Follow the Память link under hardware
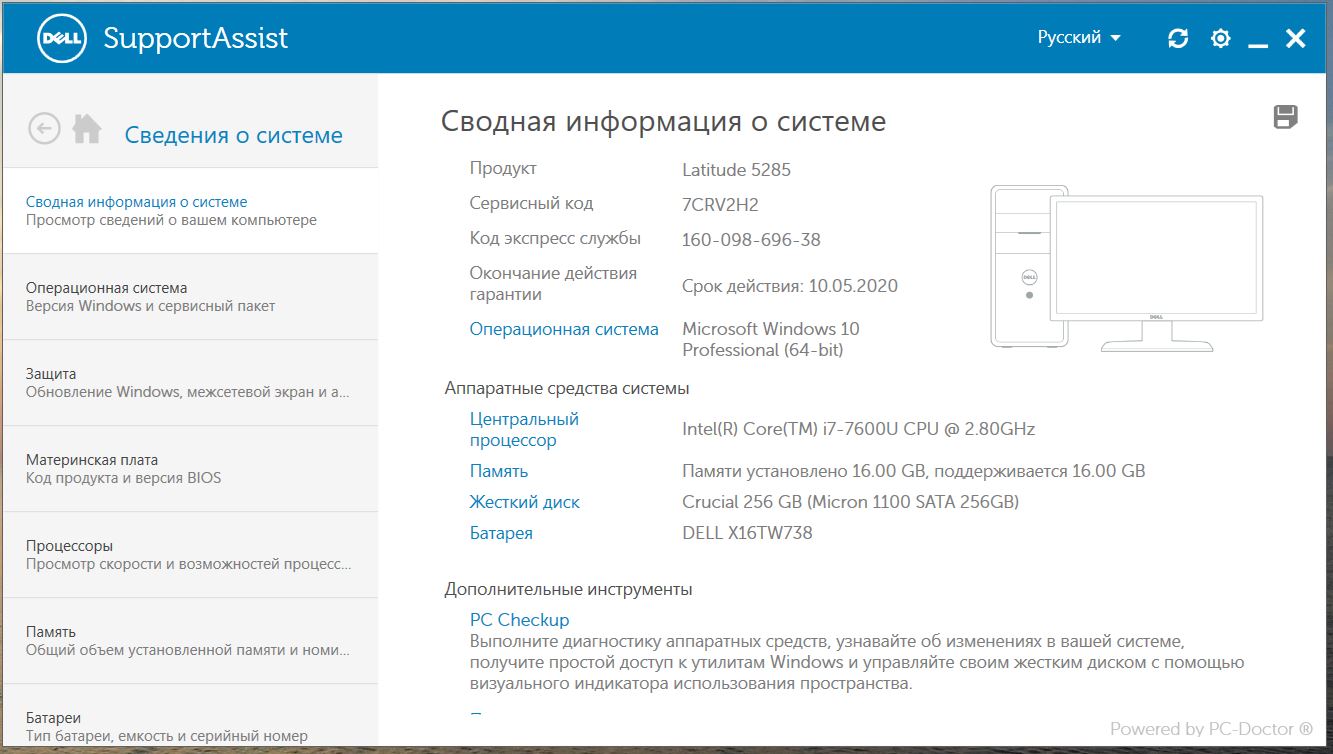The height and width of the screenshot is (754, 1333). 499,471
